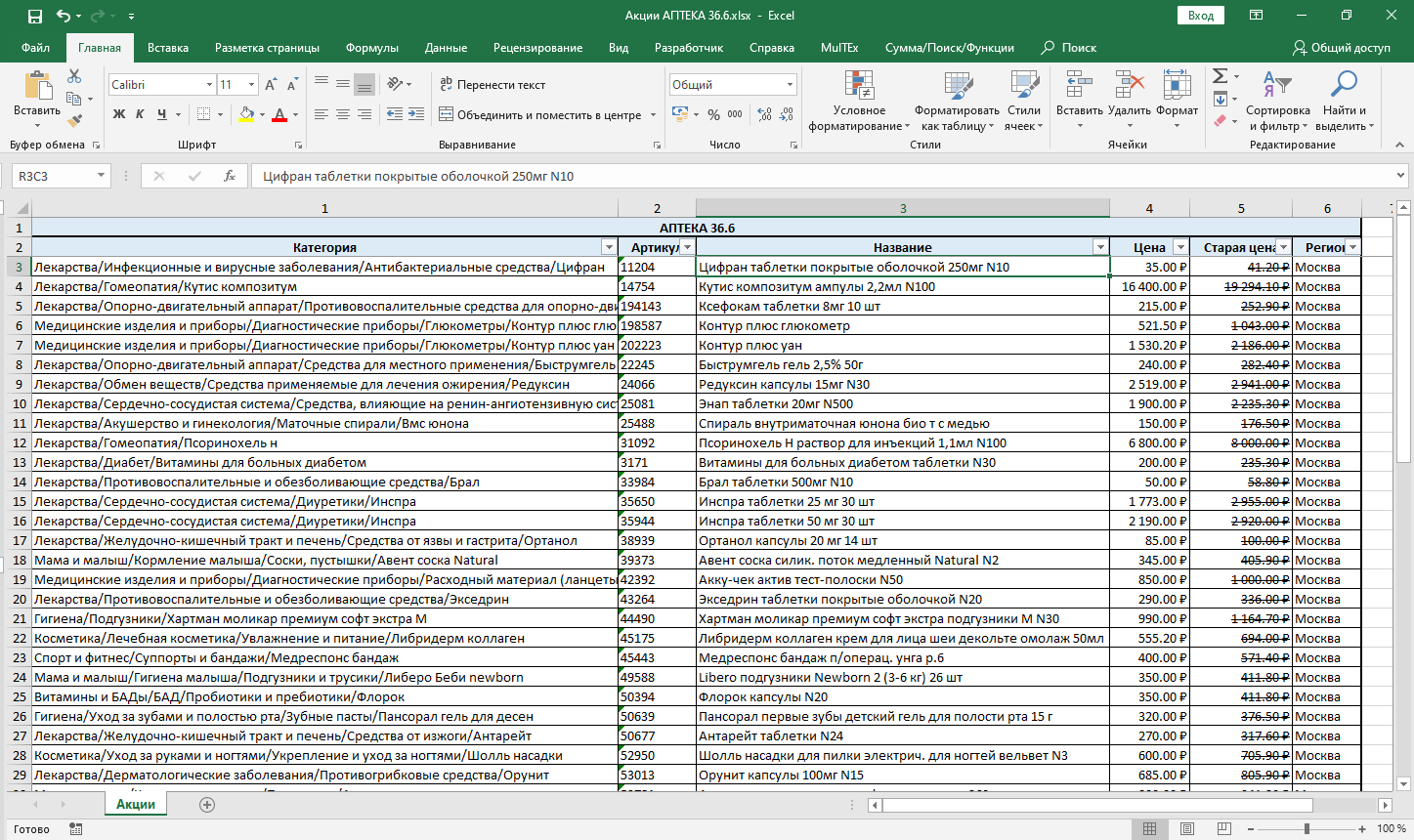
Task: Toggle bold formatting (Ж)
Action: pos(119,114)
